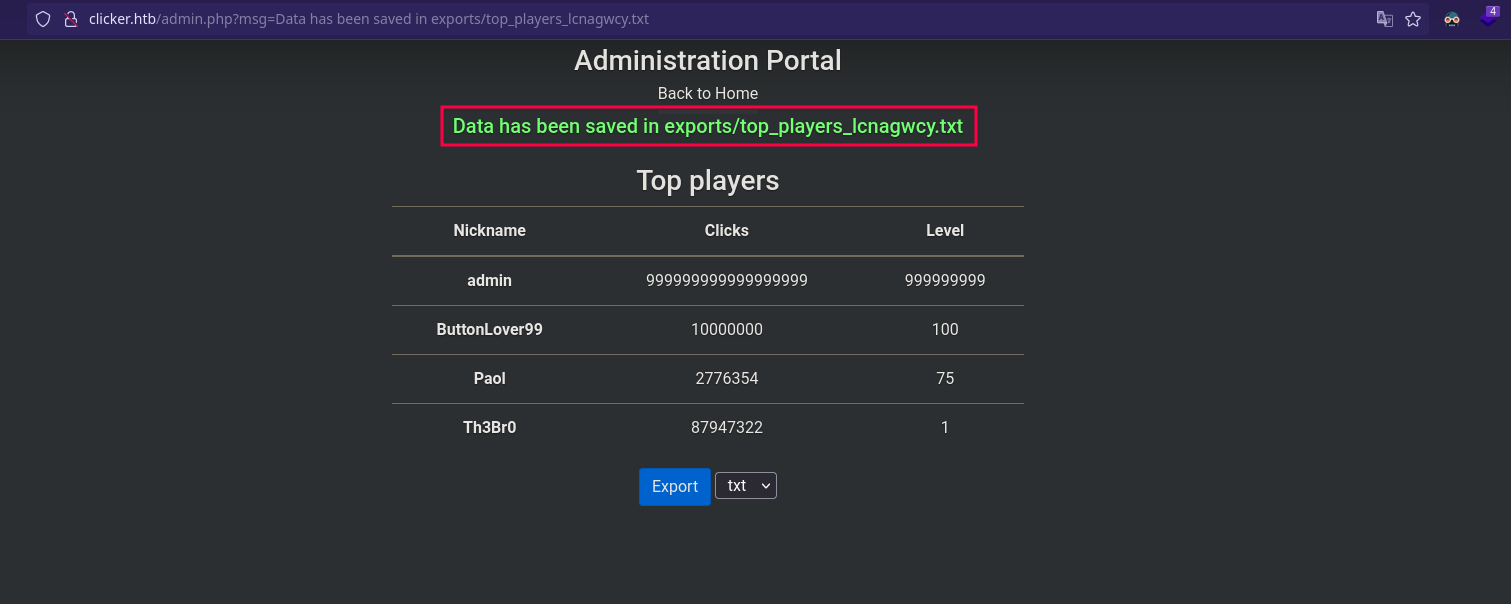Bookmark this page with the star icon
Viewport: 1511px width, 604px height.
point(1413,19)
